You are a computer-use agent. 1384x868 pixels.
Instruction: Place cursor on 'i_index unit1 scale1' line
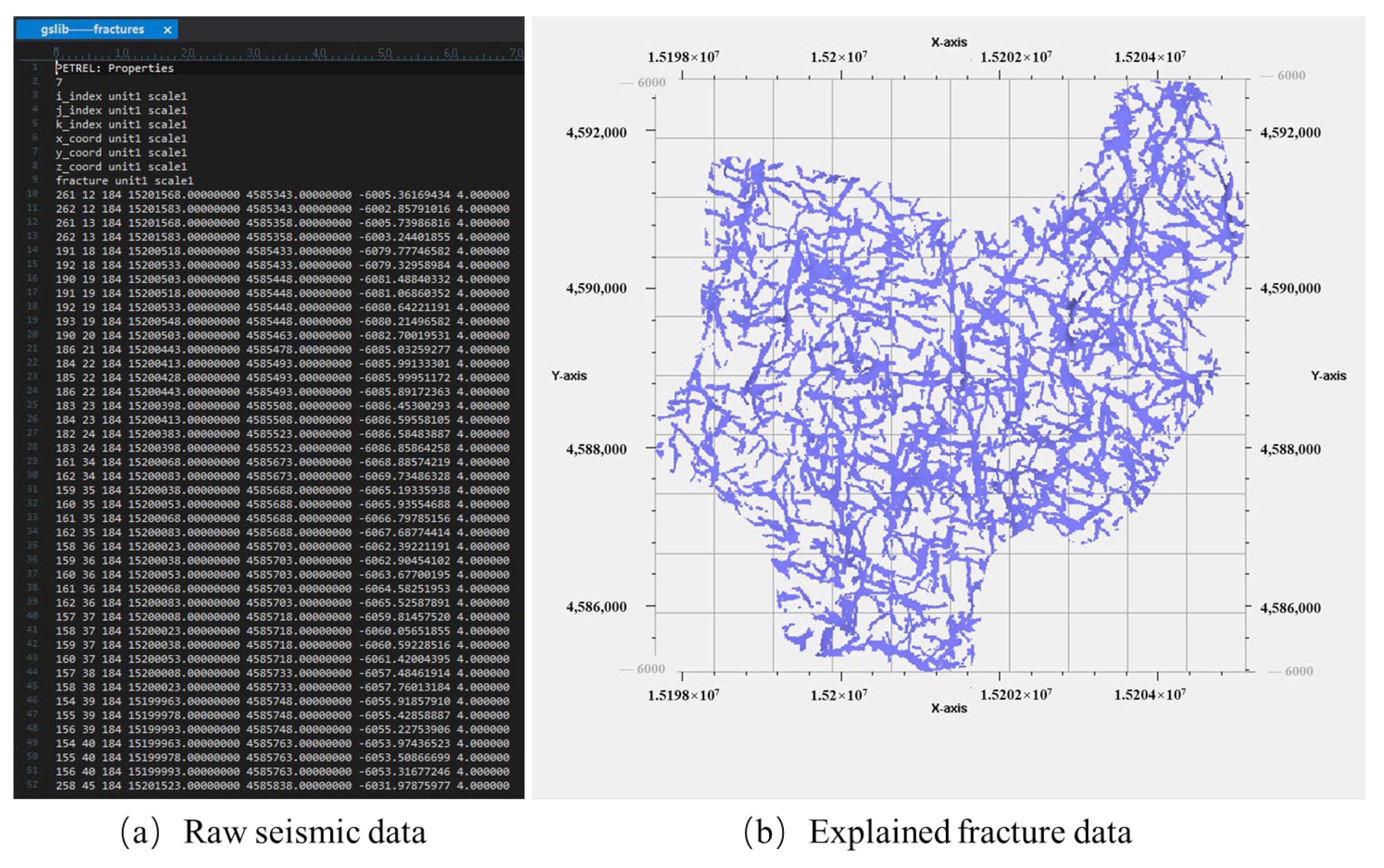click(x=121, y=96)
